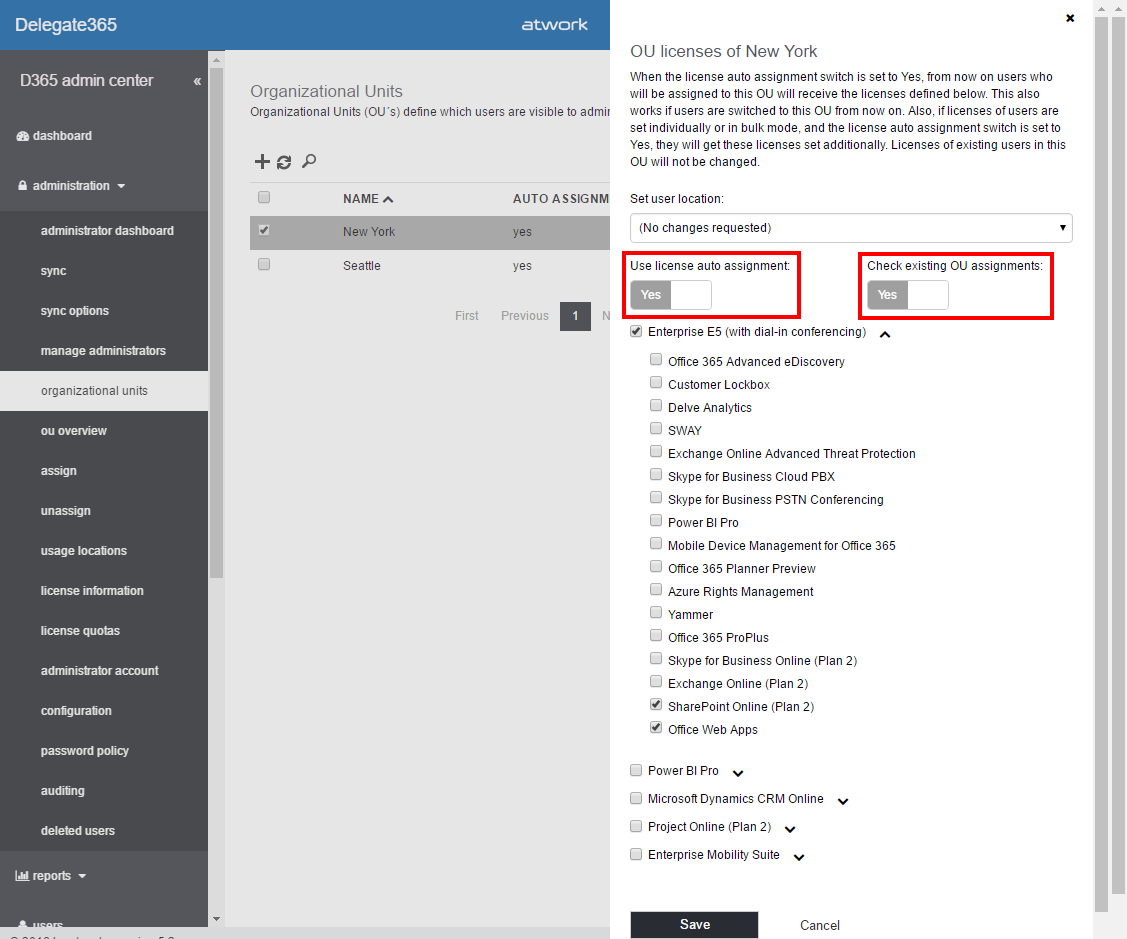
Task: Check Azure Rights Management
Action: [x=656, y=590]
